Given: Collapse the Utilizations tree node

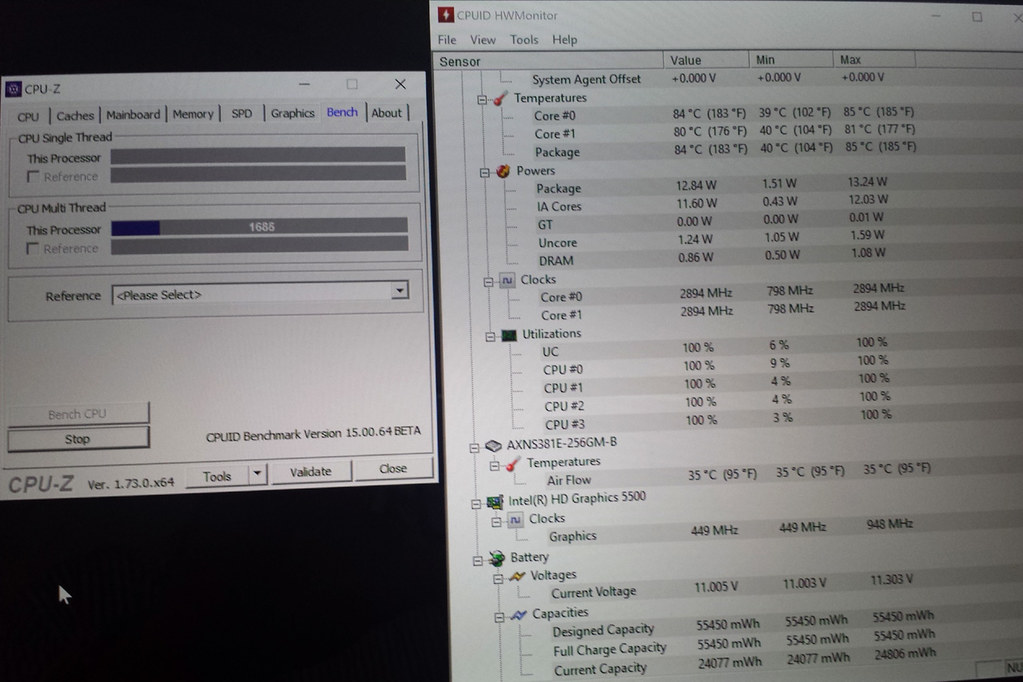Looking at the screenshot, I should click(x=490, y=337).
